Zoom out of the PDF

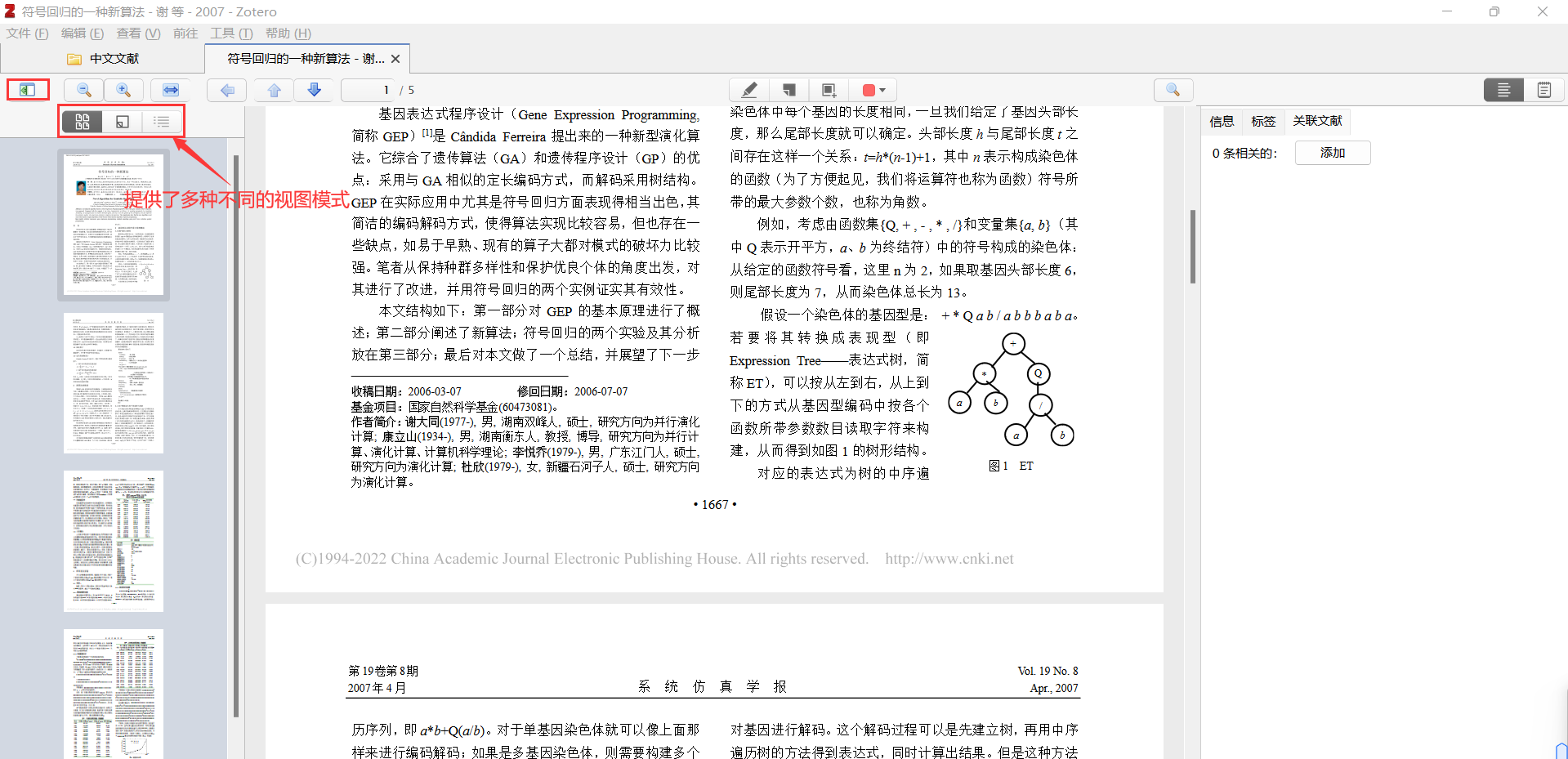click(83, 90)
